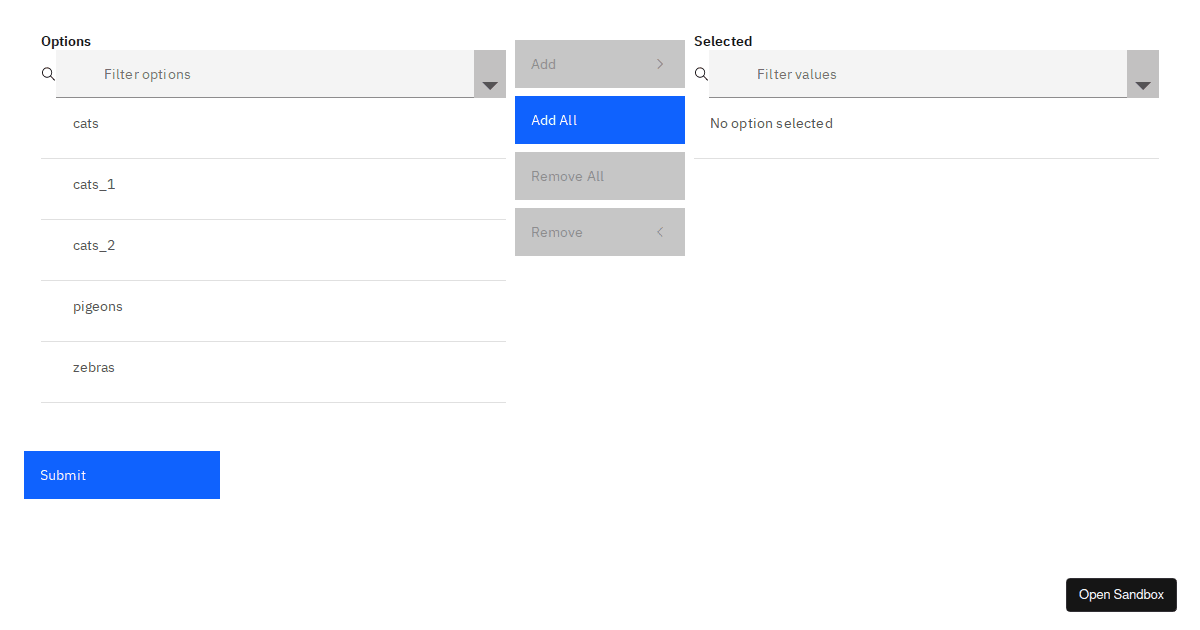The height and width of the screenshot is (630, 1200).
Task: Click the Remove All button
Action: pos(599,175)
